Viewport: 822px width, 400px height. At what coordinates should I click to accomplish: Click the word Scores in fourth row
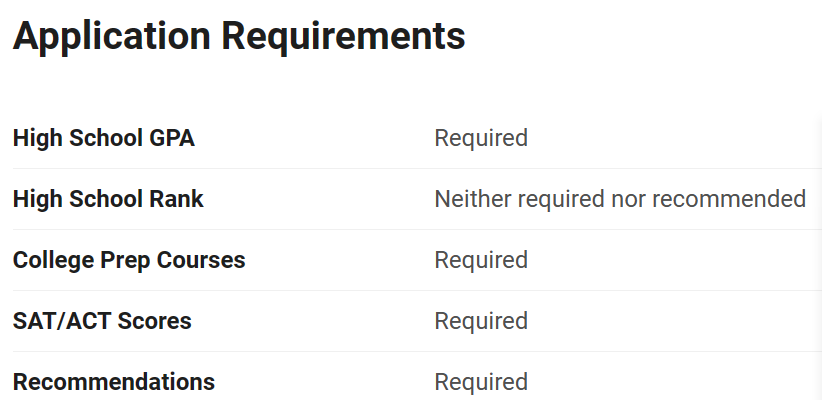pos(155,321)
